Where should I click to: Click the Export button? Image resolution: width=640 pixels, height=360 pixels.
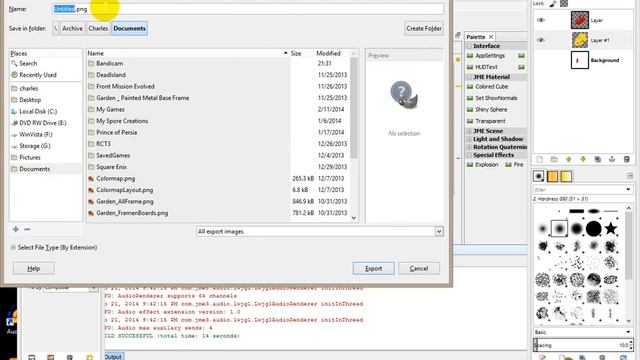click(x=373, y=269)
